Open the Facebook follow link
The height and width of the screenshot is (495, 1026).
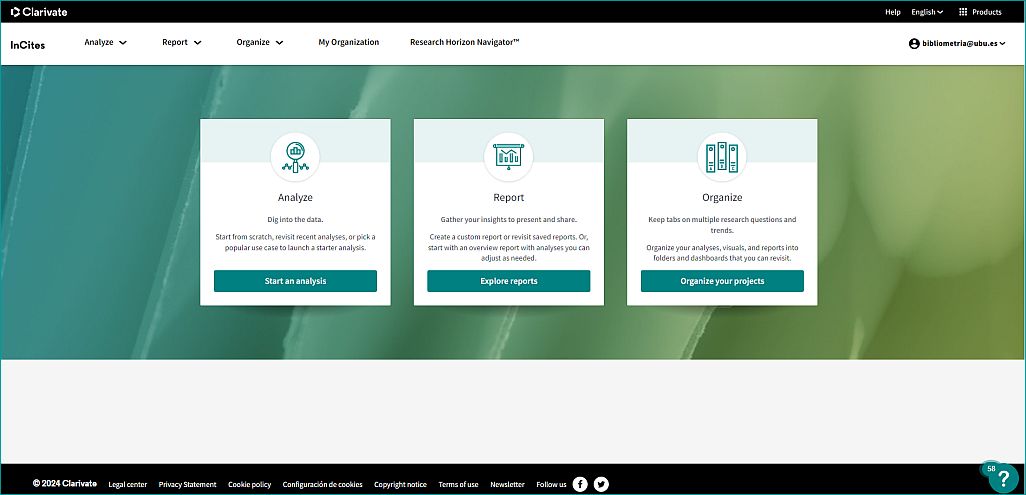(x=580, y=484)
